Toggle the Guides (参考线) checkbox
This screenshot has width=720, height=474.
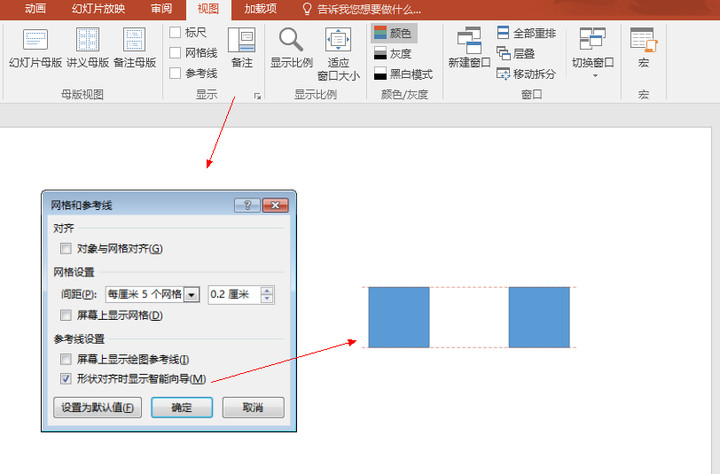(175, 73)
